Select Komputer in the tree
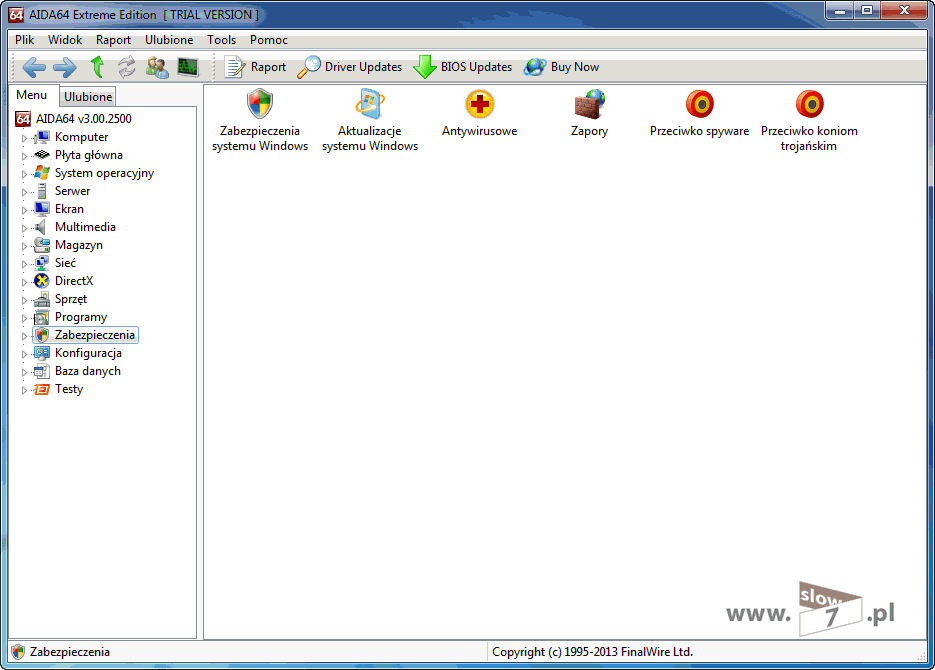This screenshot has height=670, width=935. 81,137
